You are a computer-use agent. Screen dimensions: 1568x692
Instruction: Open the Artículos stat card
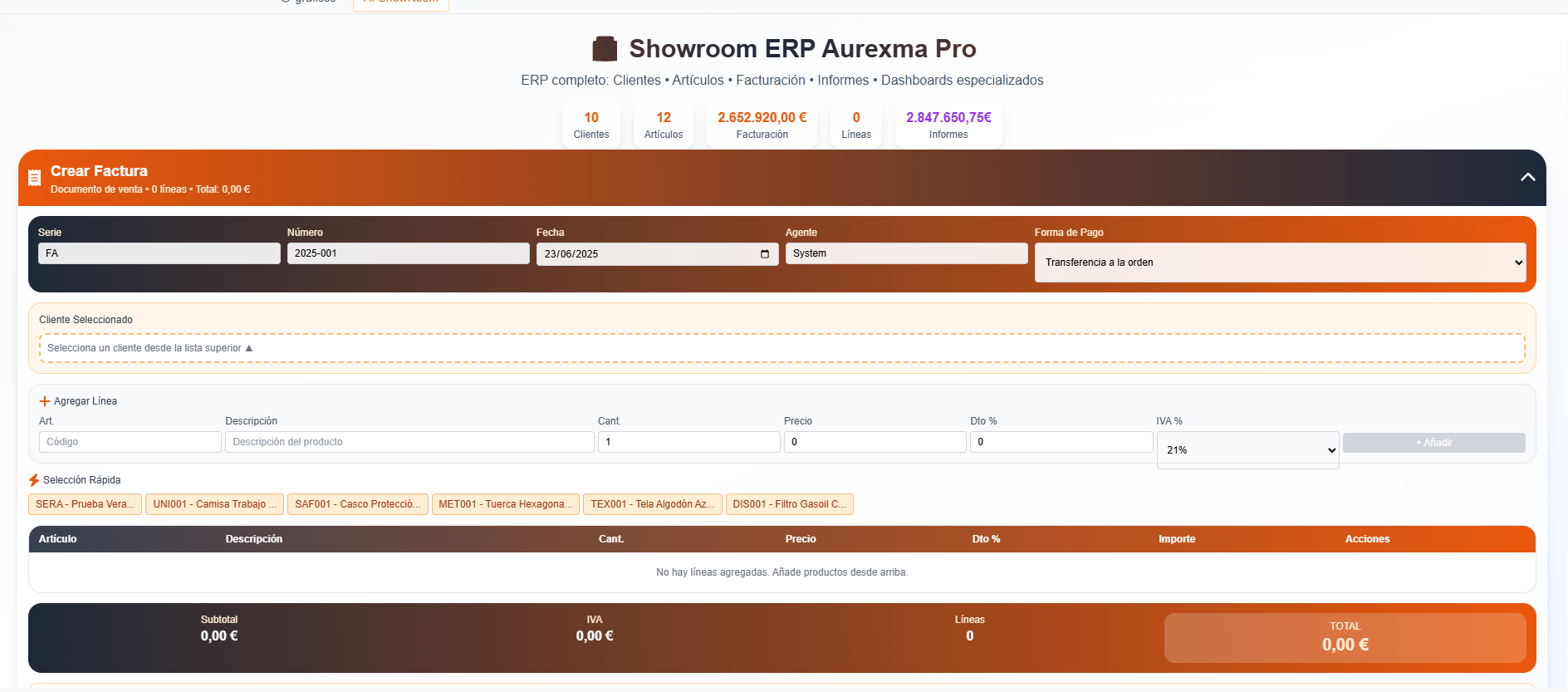664,125
